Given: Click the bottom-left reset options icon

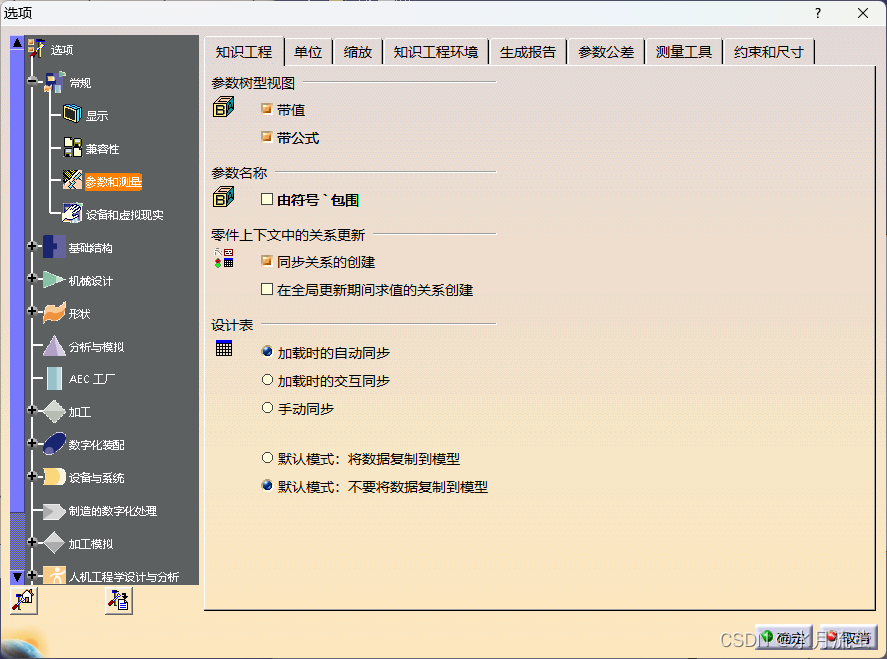Looking at the screenshot, I should click(x=22, y=600).
